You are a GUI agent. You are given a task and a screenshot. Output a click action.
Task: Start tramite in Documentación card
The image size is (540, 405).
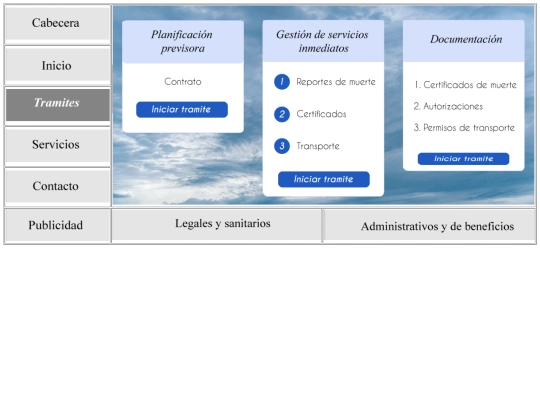point(463,159)
